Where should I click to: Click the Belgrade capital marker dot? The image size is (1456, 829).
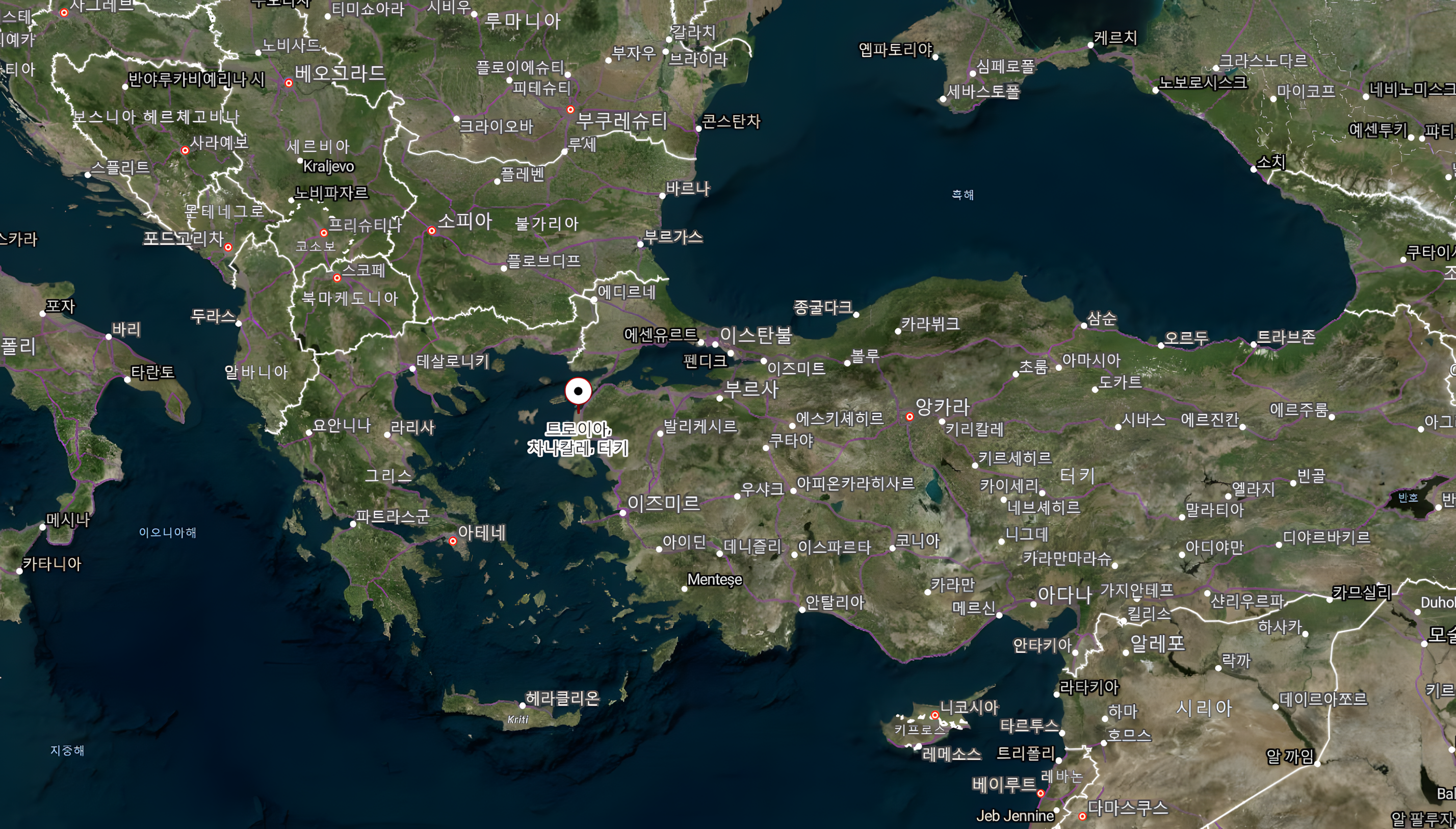tap(289, 83)
